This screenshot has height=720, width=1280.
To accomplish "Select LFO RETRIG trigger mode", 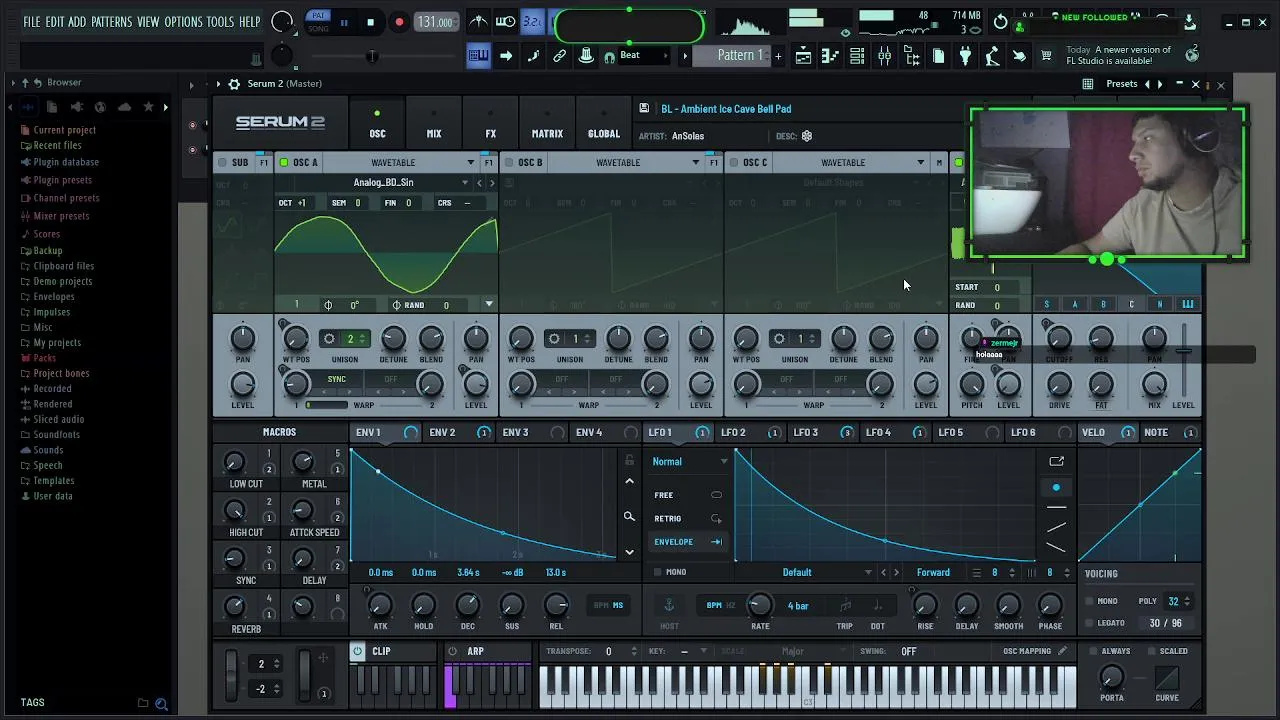I will coord(688,518).
